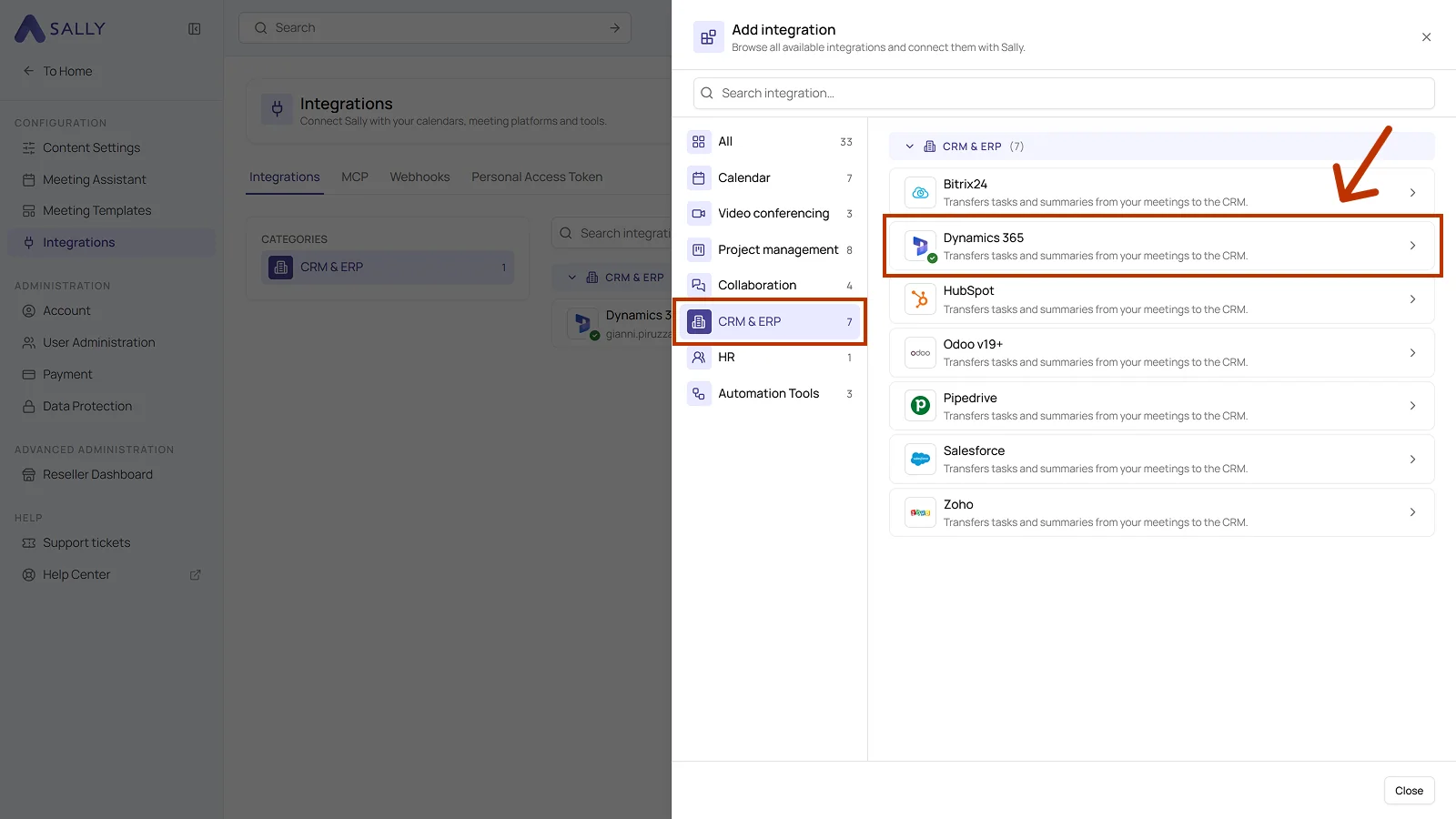Image resolution: width=1456 pixels, height=819 pixels.
Task: Click the Add integration header icon
Action: [709, 37]
